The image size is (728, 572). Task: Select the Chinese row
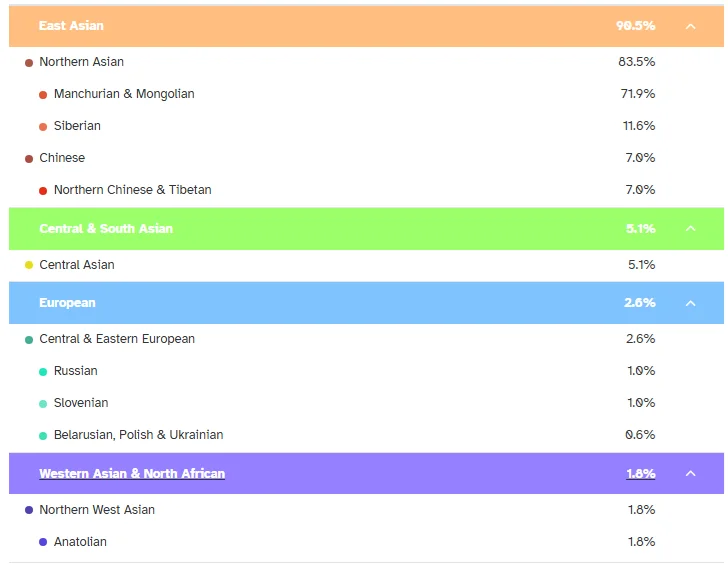coord(366,158)
